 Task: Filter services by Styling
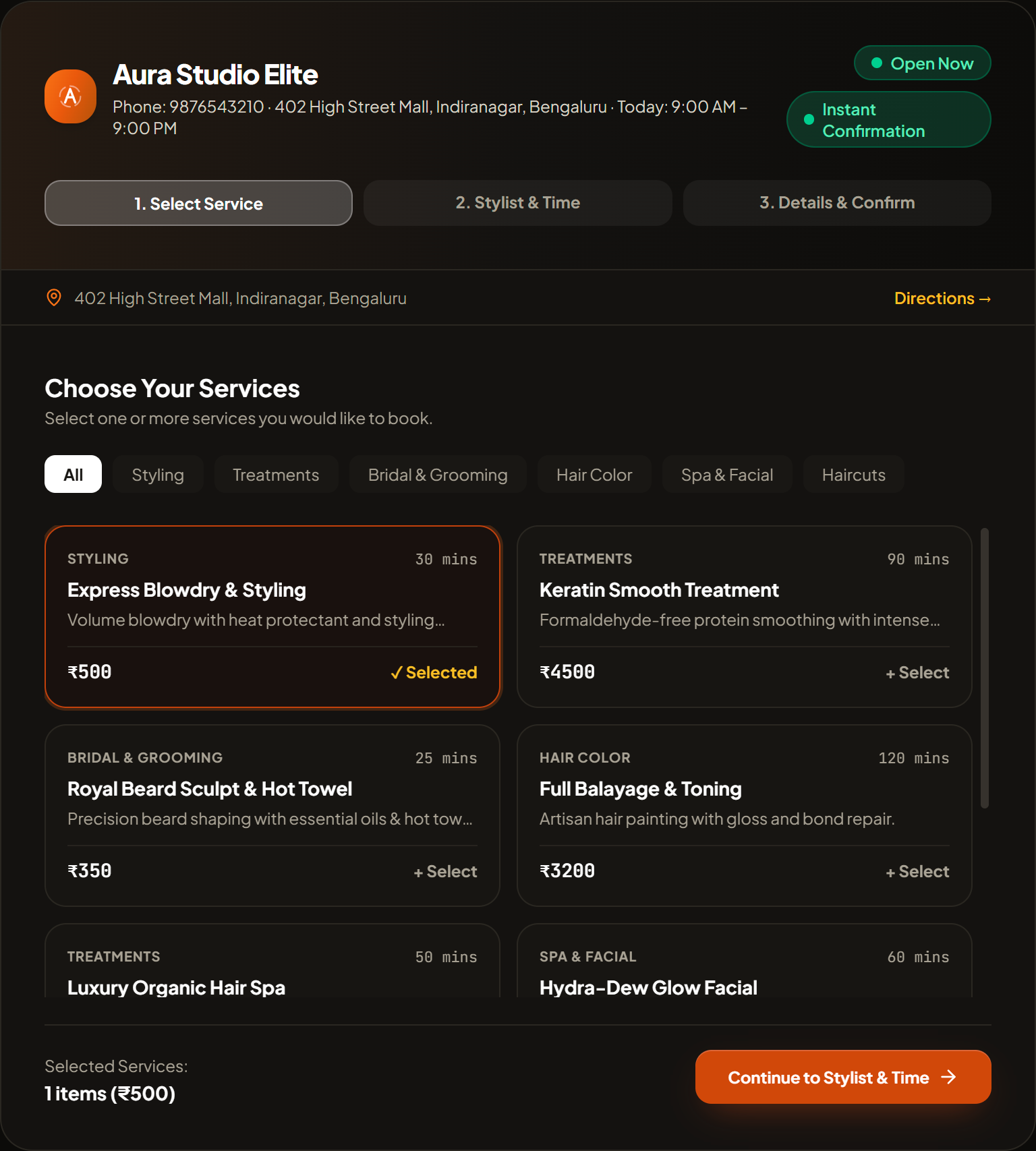point(158,474)
